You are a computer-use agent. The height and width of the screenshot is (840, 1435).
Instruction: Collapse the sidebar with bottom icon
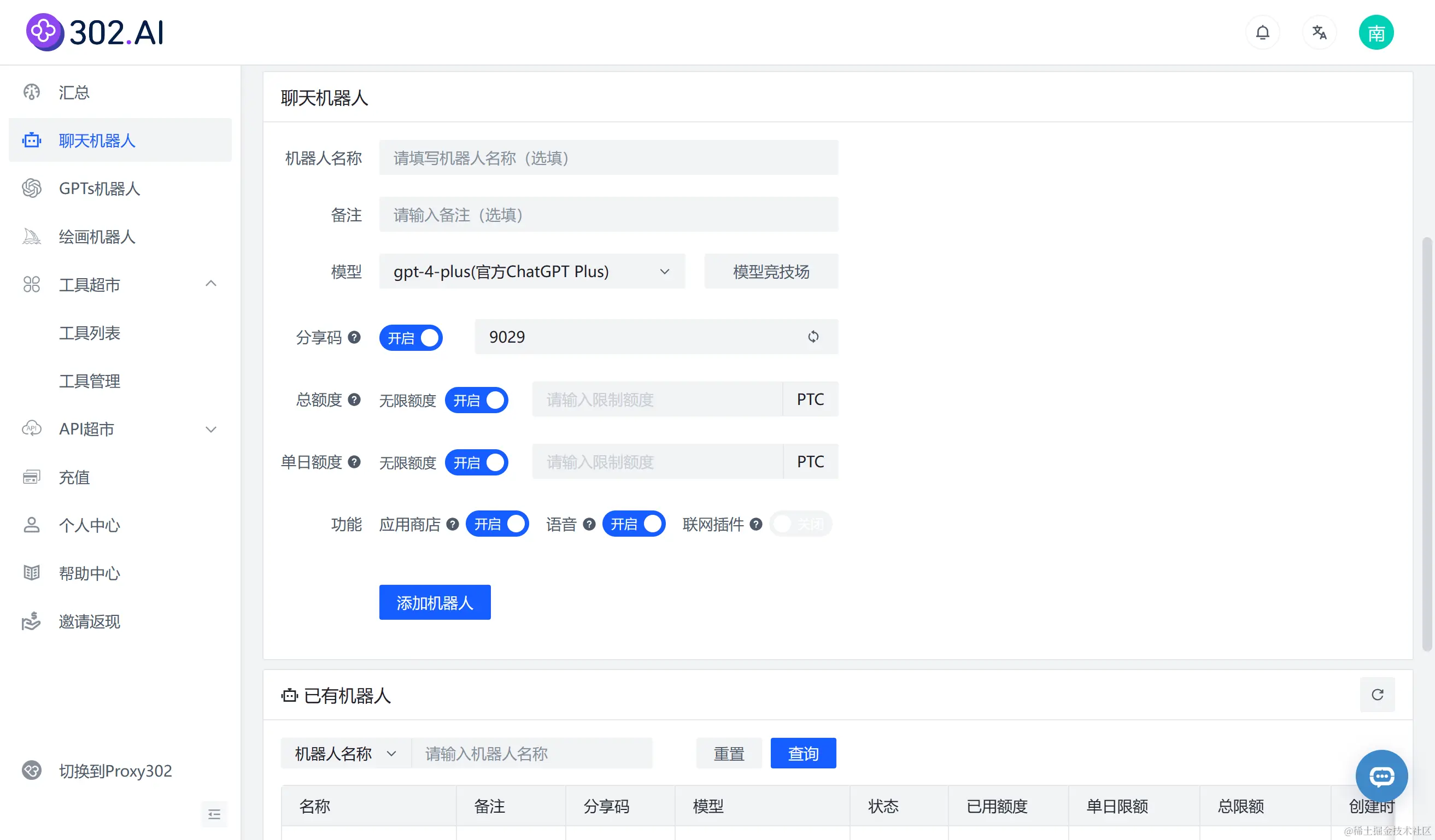coord(214,814)
